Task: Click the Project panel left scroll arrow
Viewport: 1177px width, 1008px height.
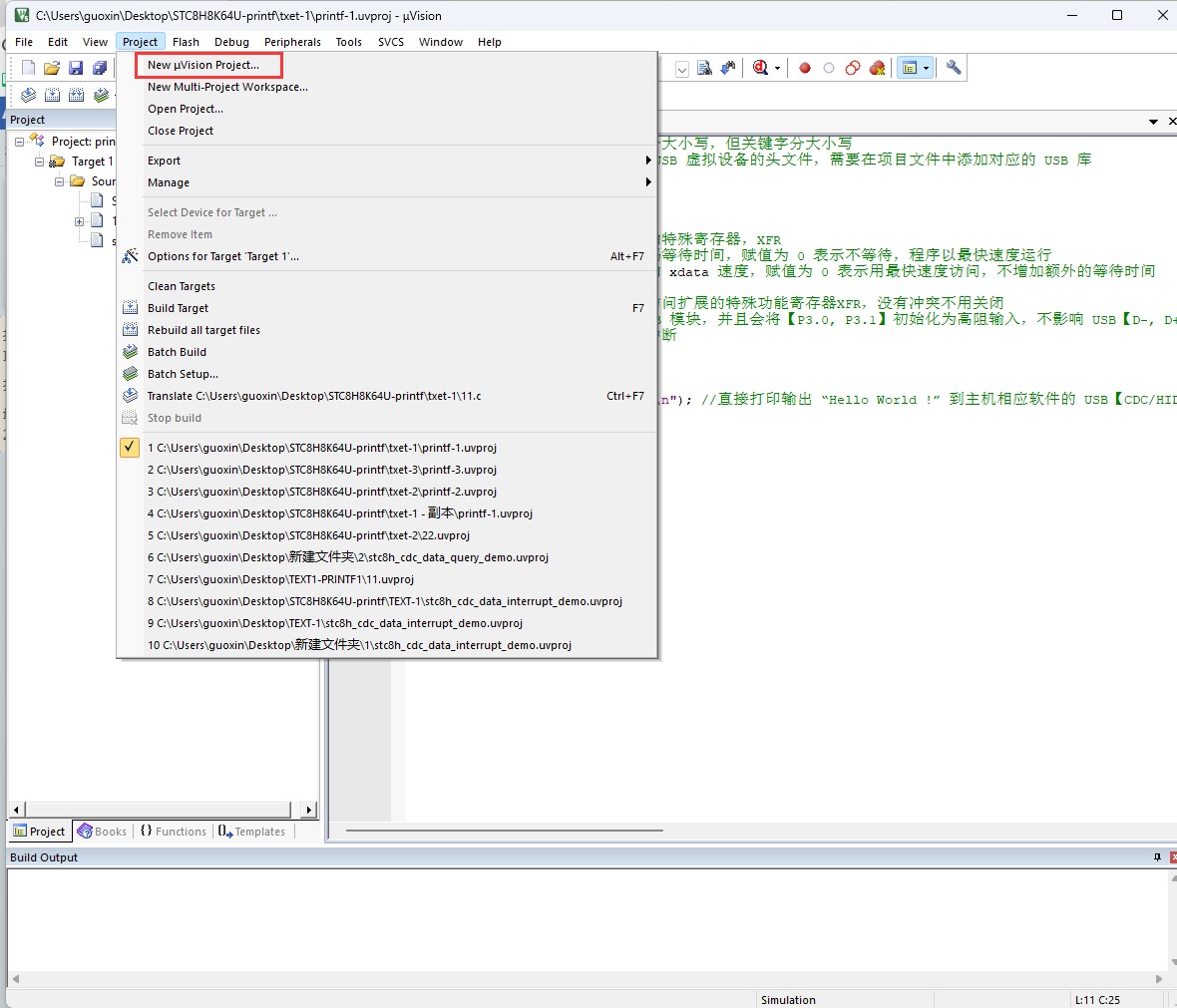Action: 17,810
